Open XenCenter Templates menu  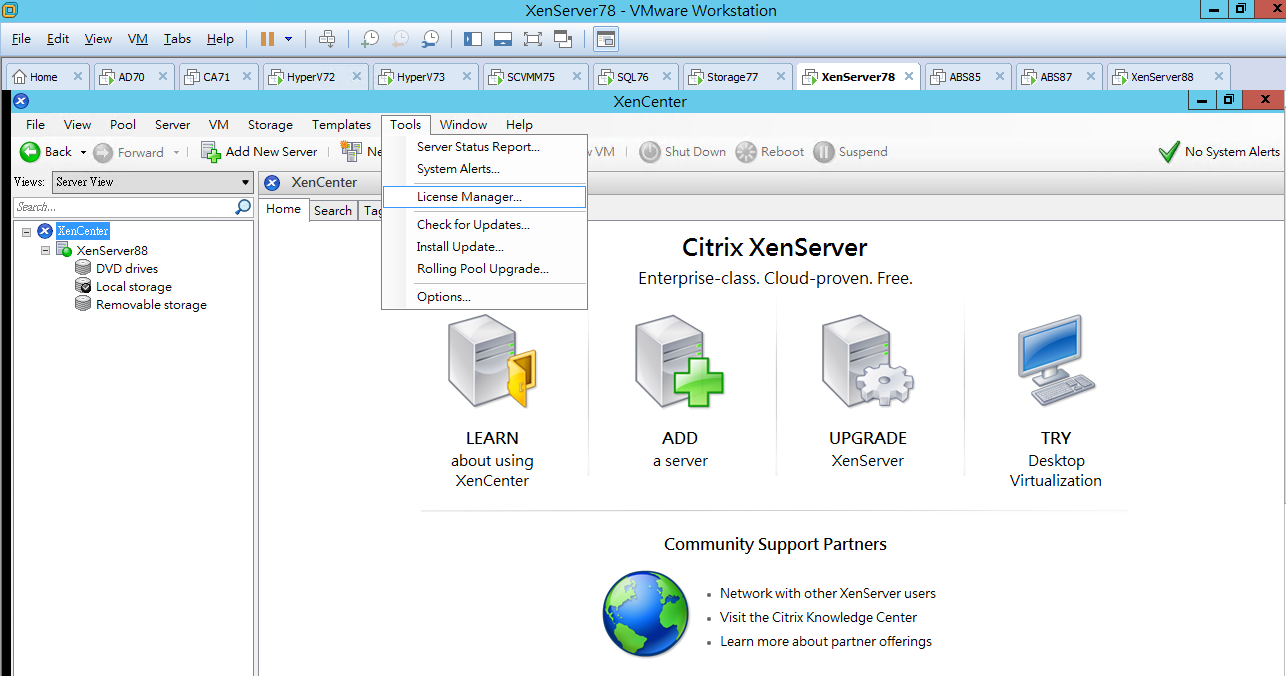pyautogui.click(x=341, y=125)
